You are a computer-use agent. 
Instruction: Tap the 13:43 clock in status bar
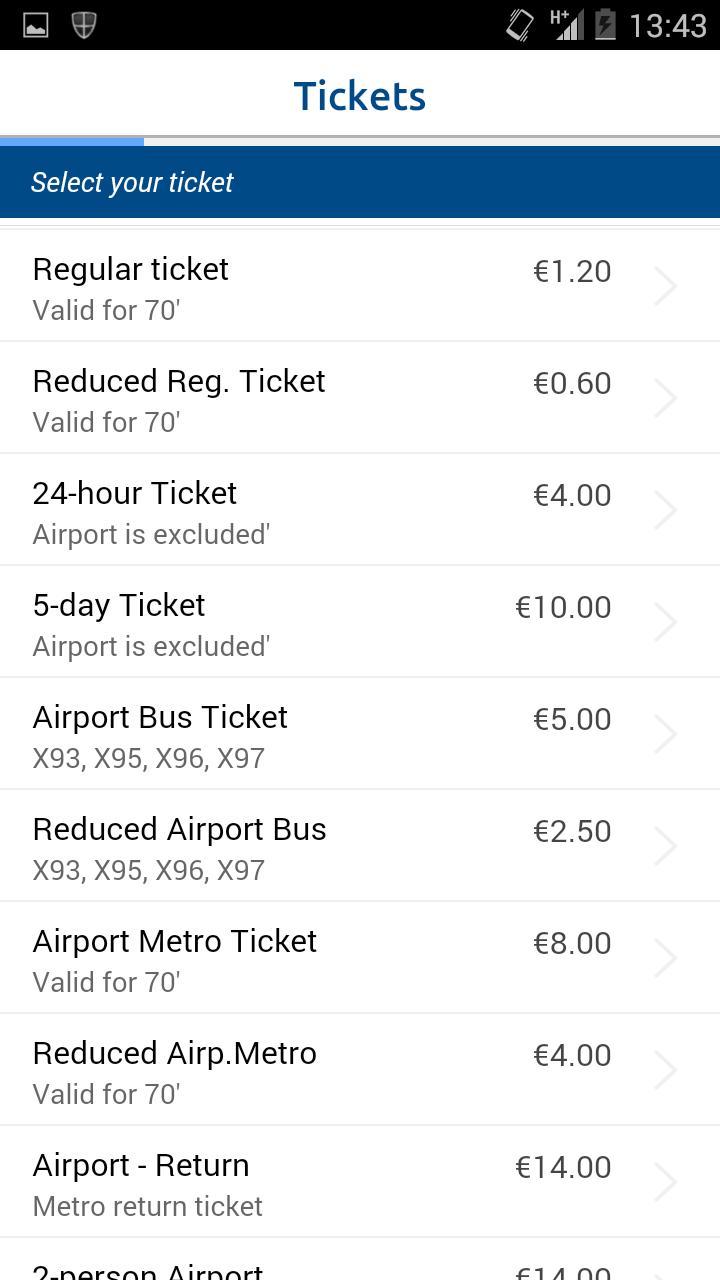(668, 25)
